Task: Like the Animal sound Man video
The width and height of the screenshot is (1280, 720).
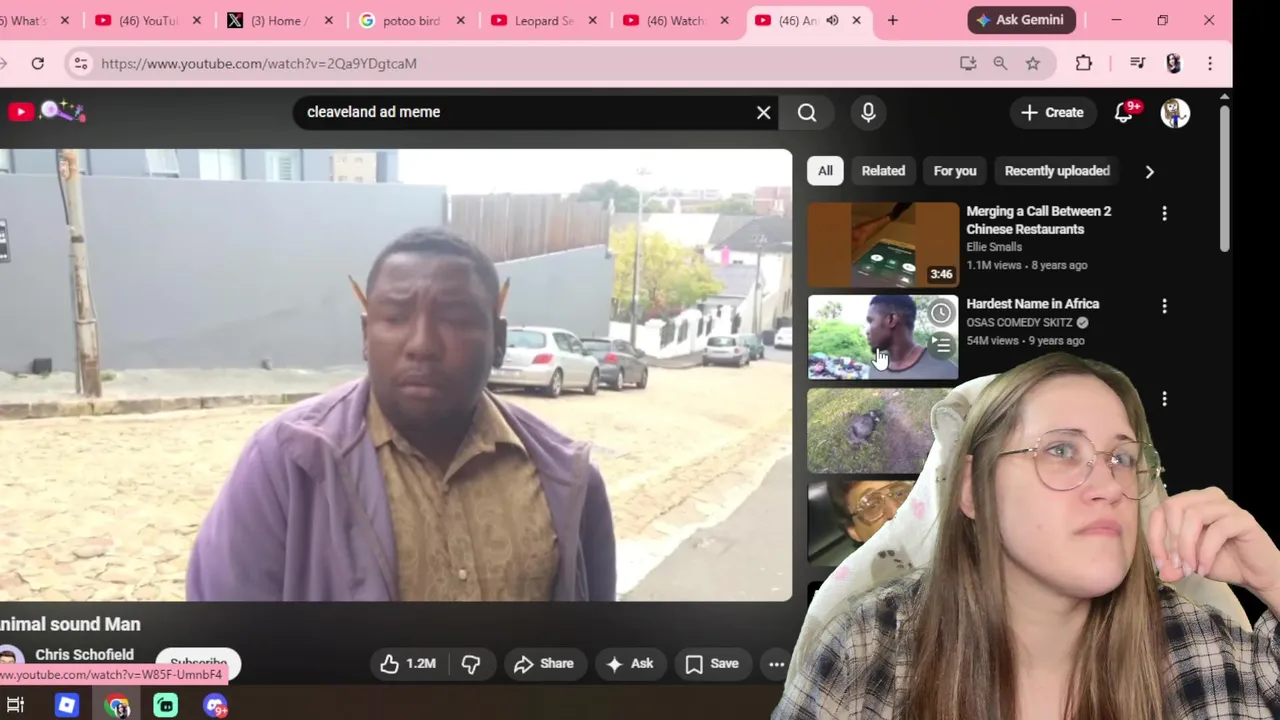Action: (408, 664)
